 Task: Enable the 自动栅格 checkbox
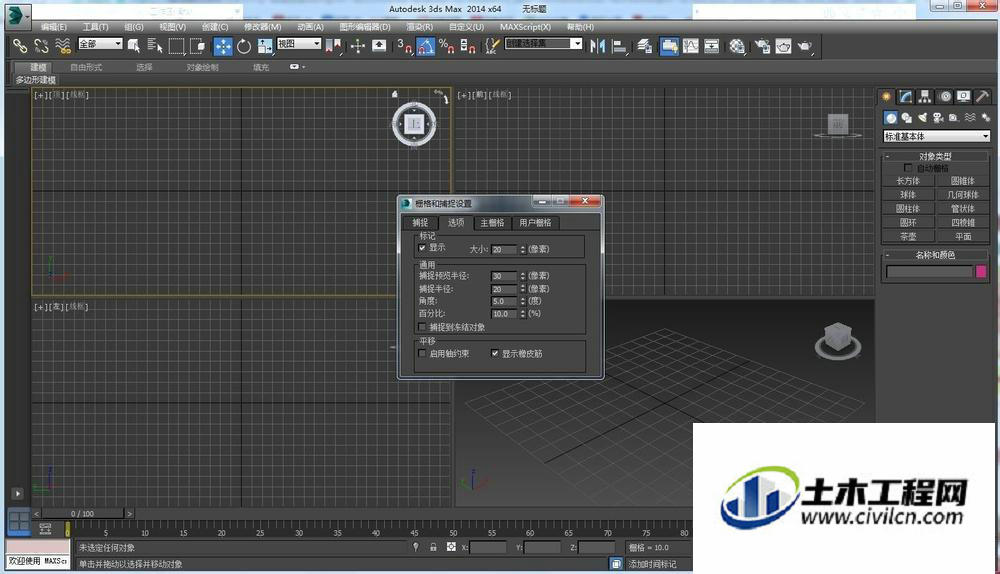click(908, 168)
